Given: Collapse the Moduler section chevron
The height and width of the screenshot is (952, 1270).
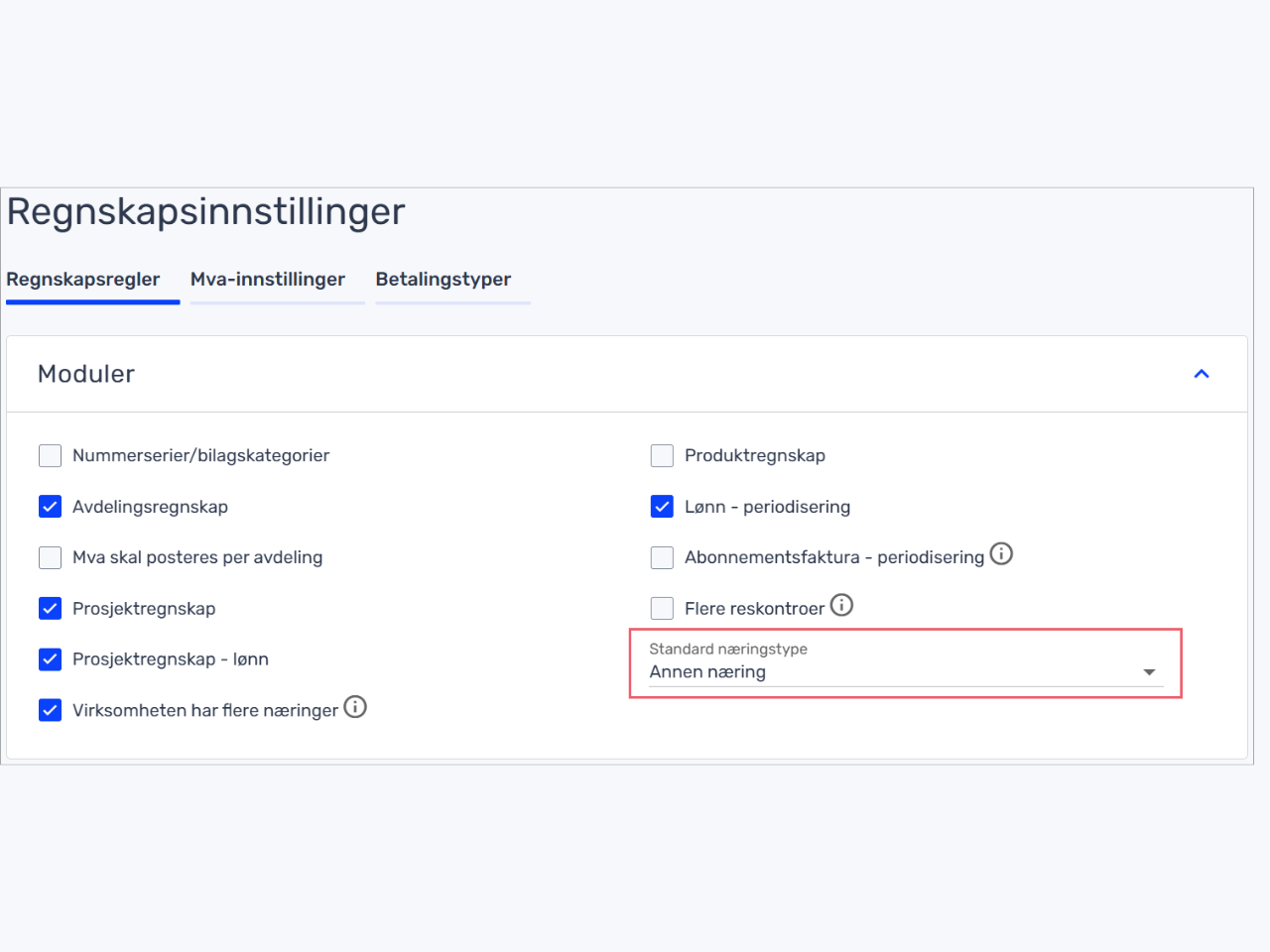Looking at the screenshot, I should [1202, 374].
